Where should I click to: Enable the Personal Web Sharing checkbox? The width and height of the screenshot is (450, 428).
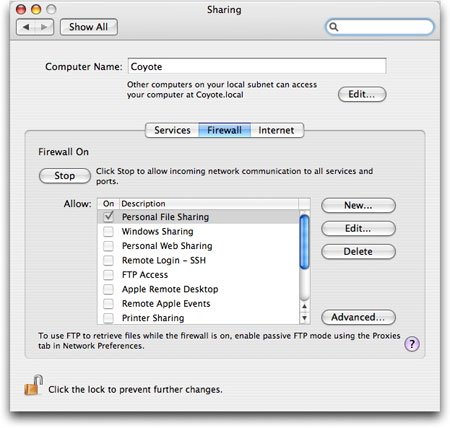pyautogui.click(x=108, y=246)
